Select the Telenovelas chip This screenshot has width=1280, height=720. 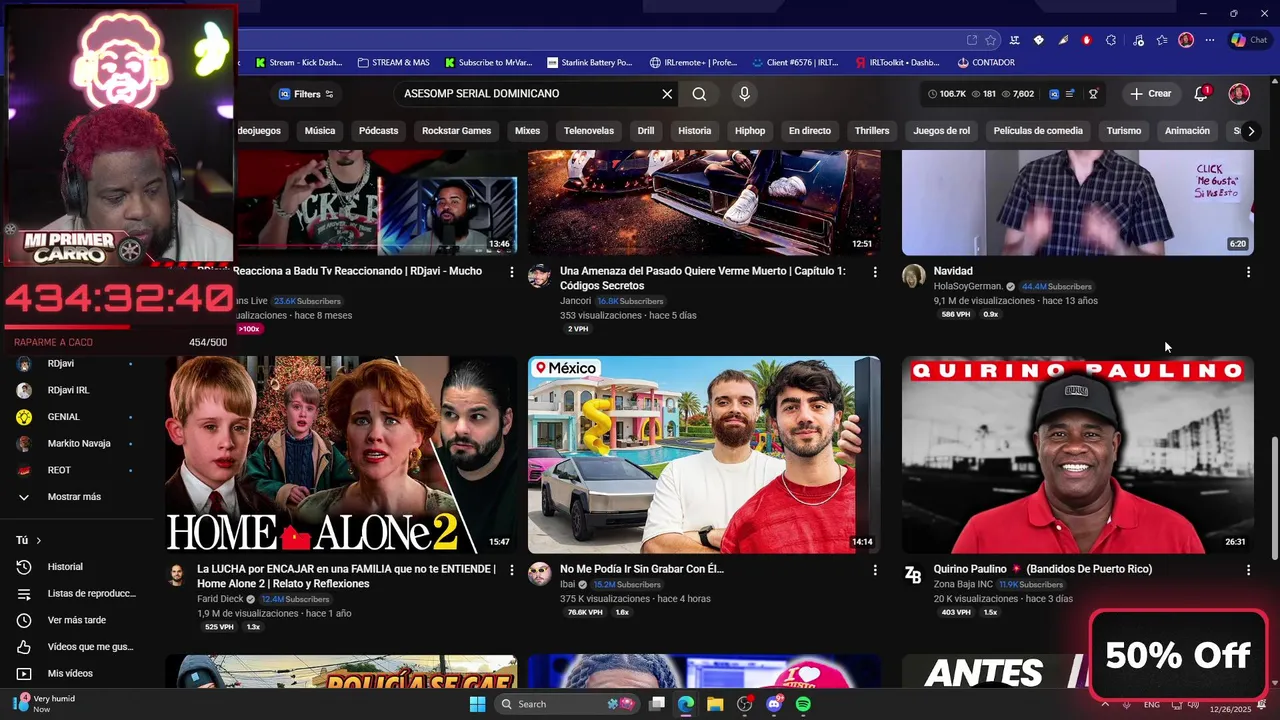tap(589, 131)
